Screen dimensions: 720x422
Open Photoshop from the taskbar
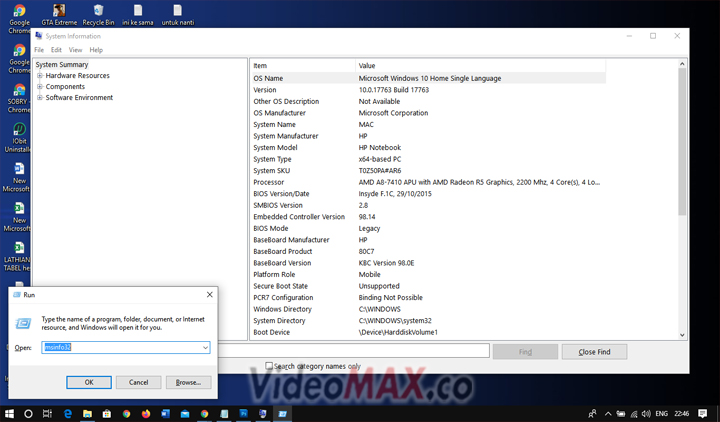tap(243, 414)
